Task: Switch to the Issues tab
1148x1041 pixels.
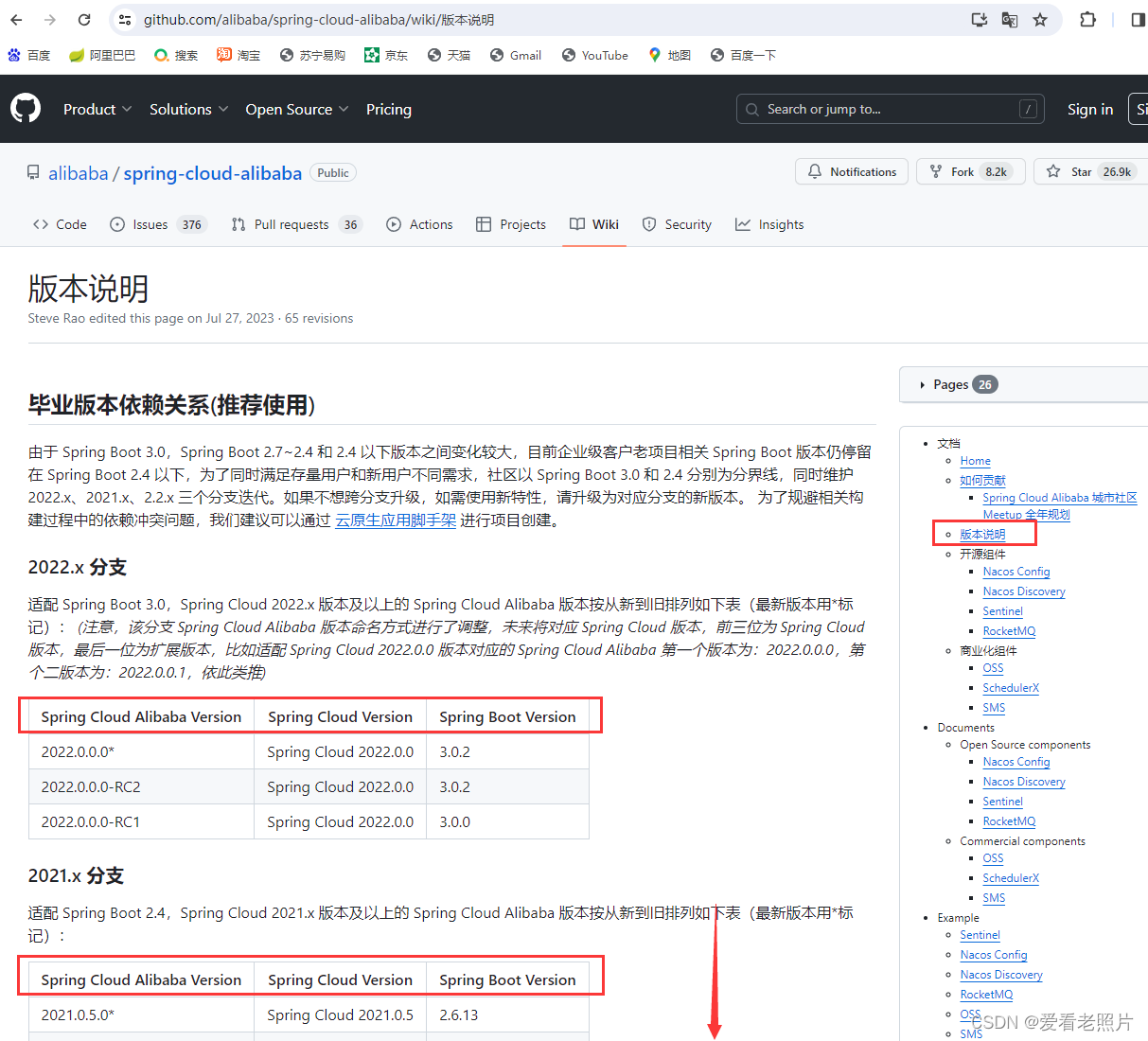Action: click(x=157, y=224)
